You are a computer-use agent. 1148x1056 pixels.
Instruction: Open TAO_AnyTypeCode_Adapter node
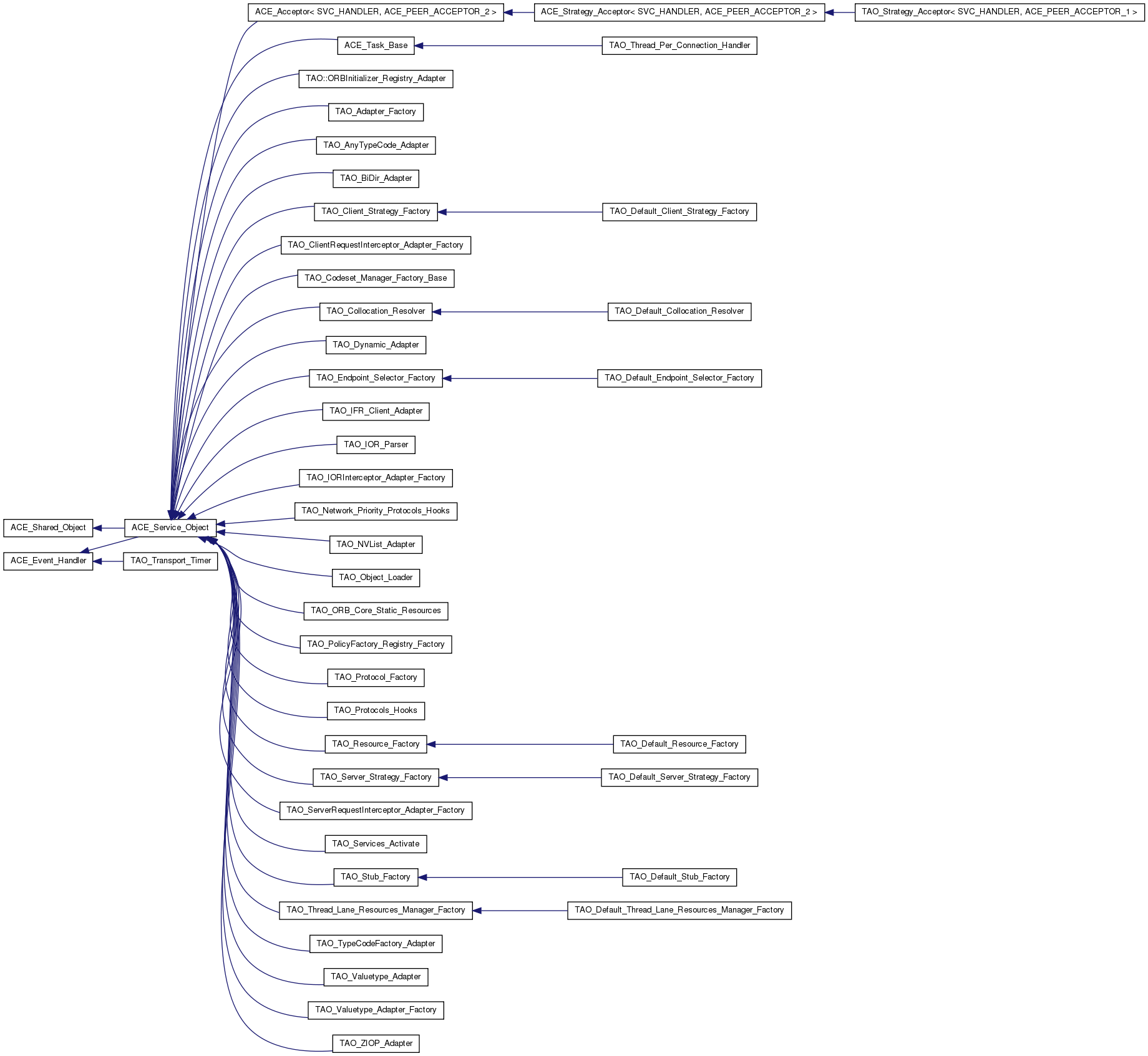click(x=376, y=145)
